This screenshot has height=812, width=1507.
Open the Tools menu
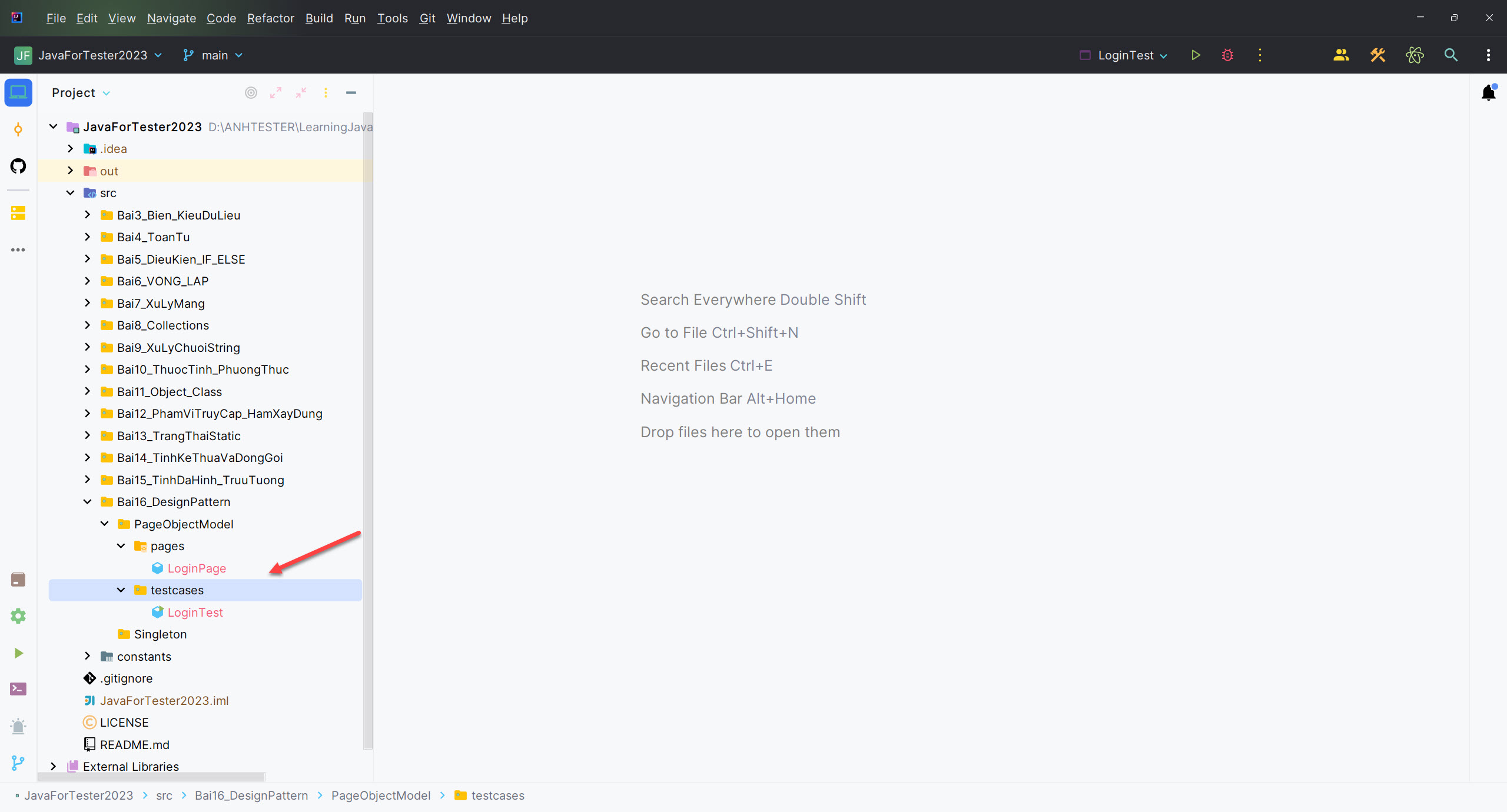(392, 18)
